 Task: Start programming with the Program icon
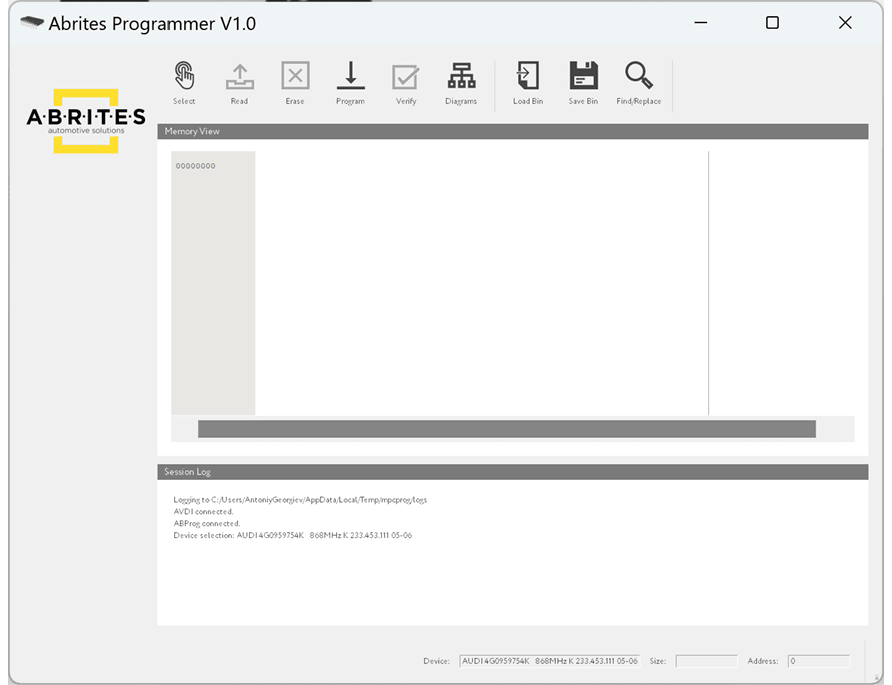click(350, 78)
